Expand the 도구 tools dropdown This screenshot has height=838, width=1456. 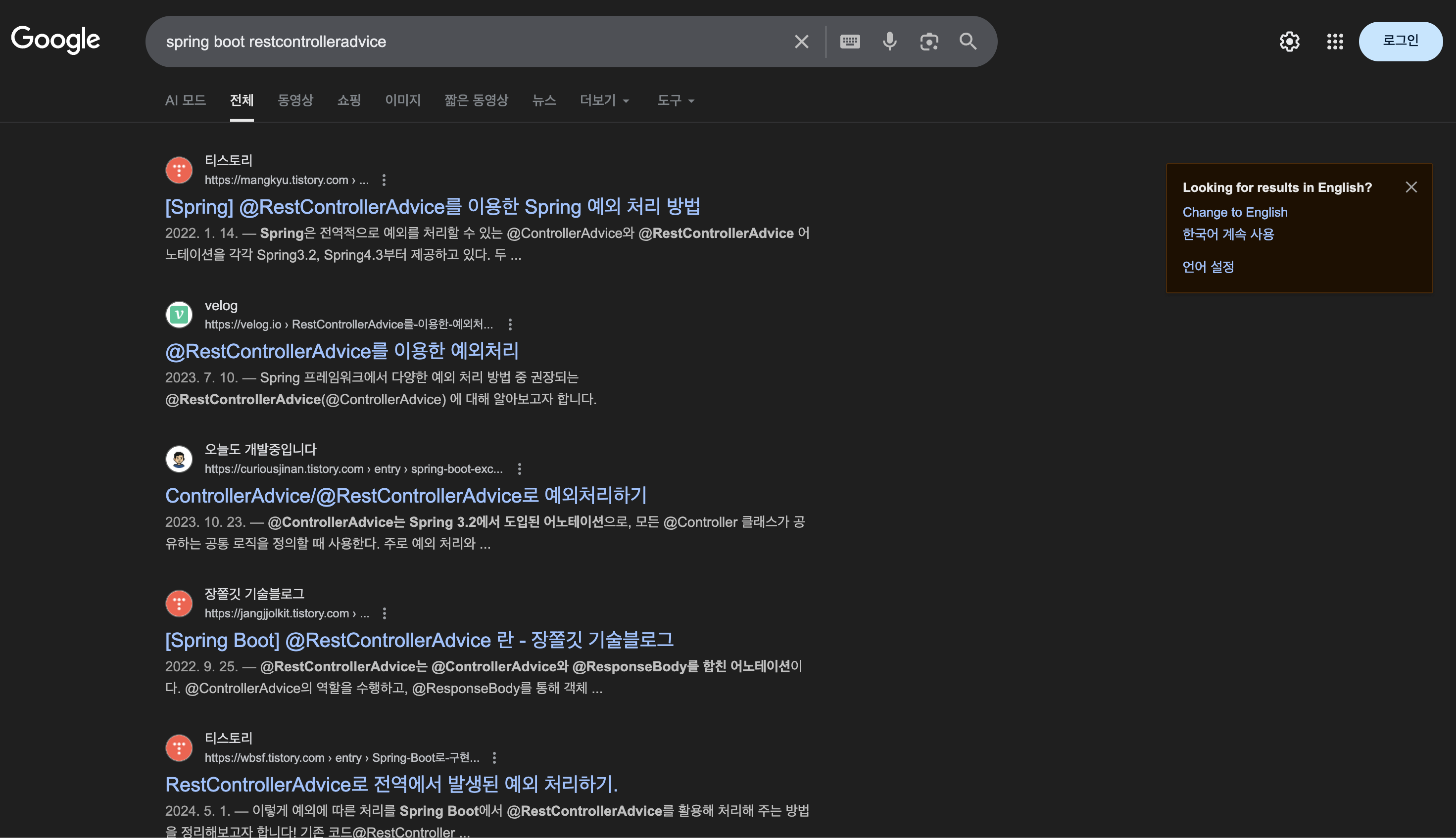coord(676,101)
